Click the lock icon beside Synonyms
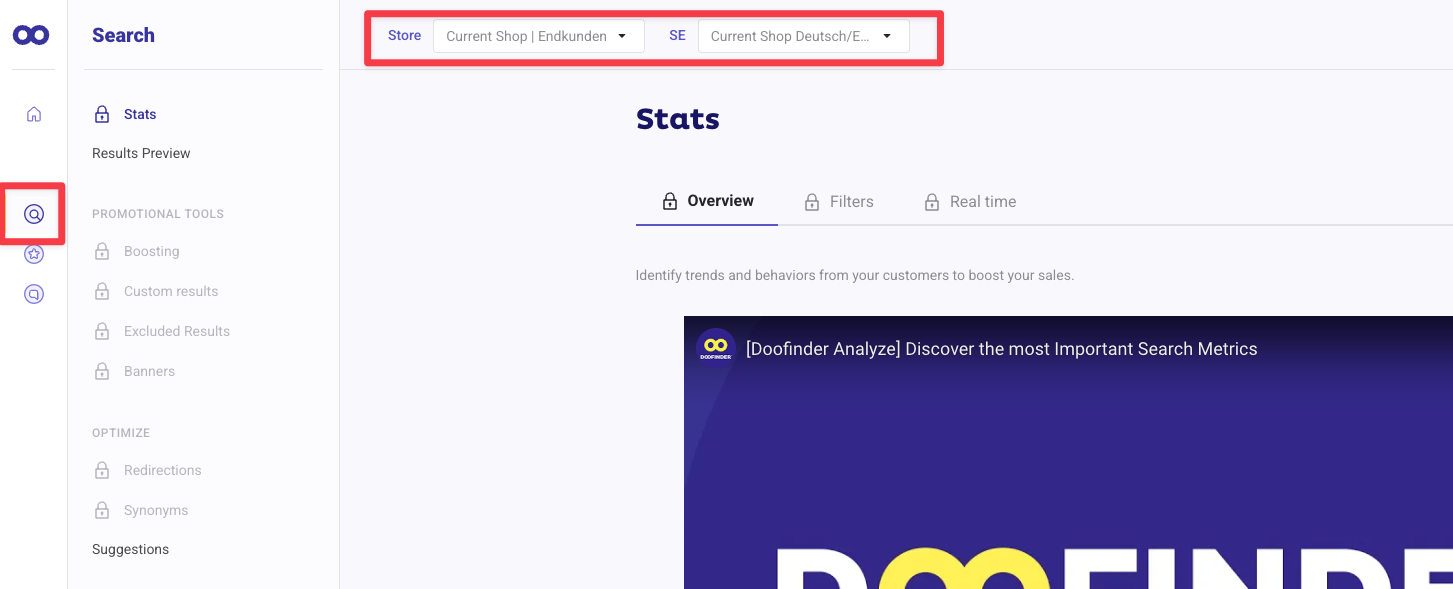The image size is (1453, 589). [x=102, y=510]
